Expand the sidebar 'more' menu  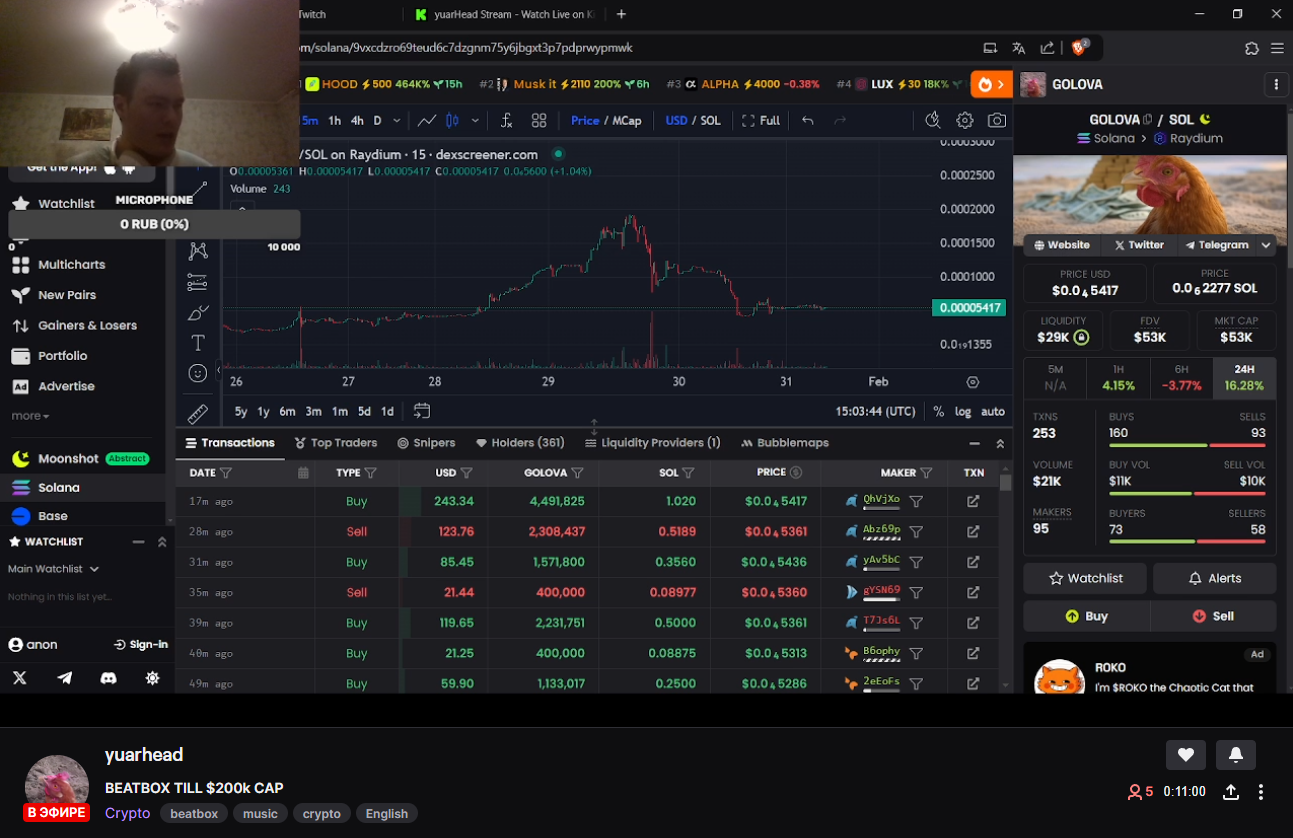[x=30, y=416]
